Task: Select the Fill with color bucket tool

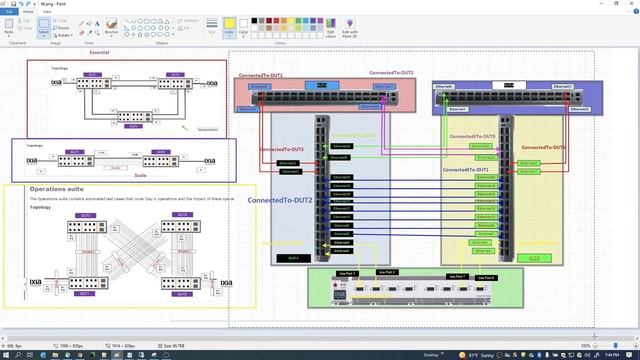Action: click(x=89, y=24)
